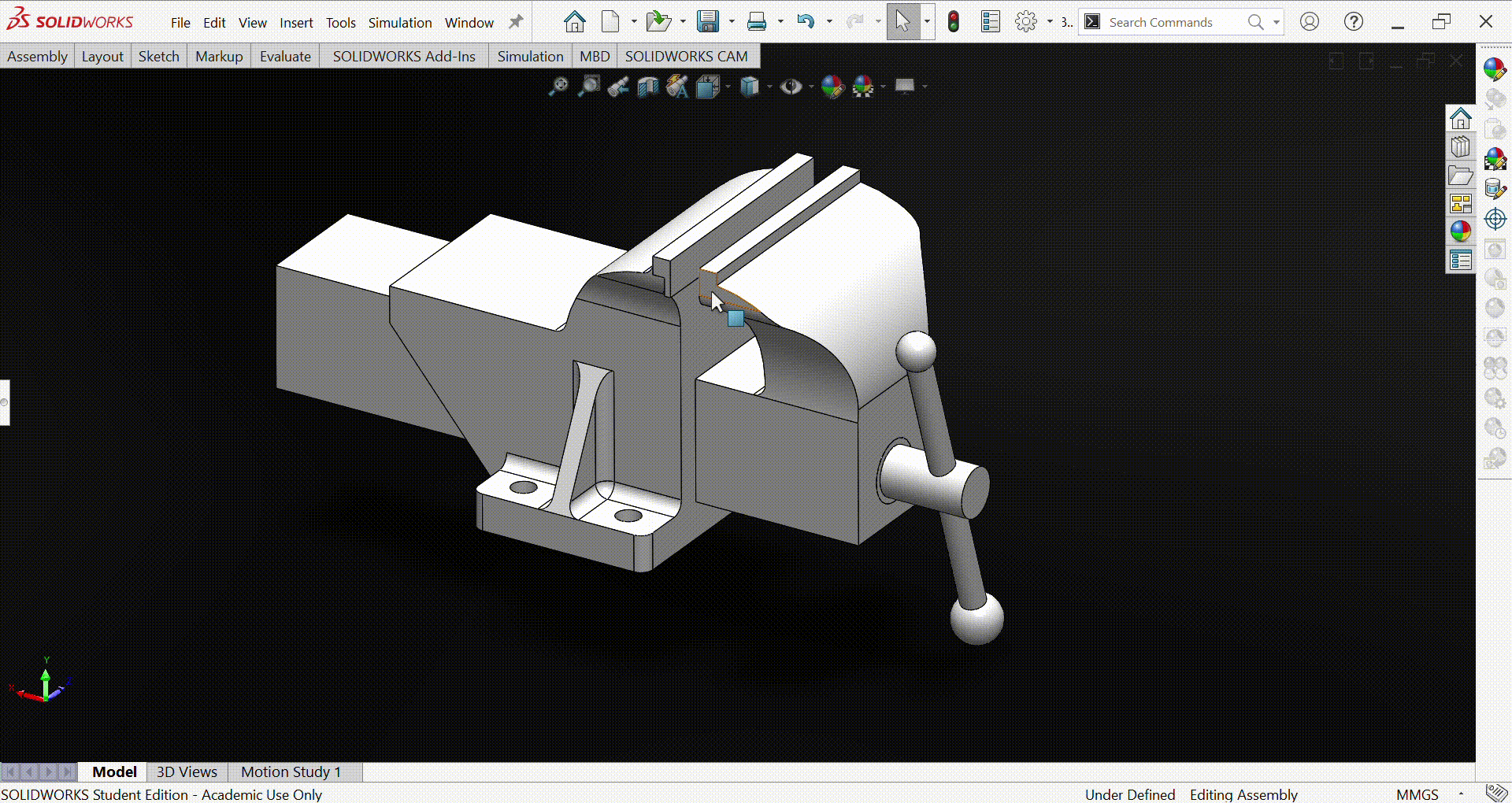Click the Previous View icon

[618, 87]
